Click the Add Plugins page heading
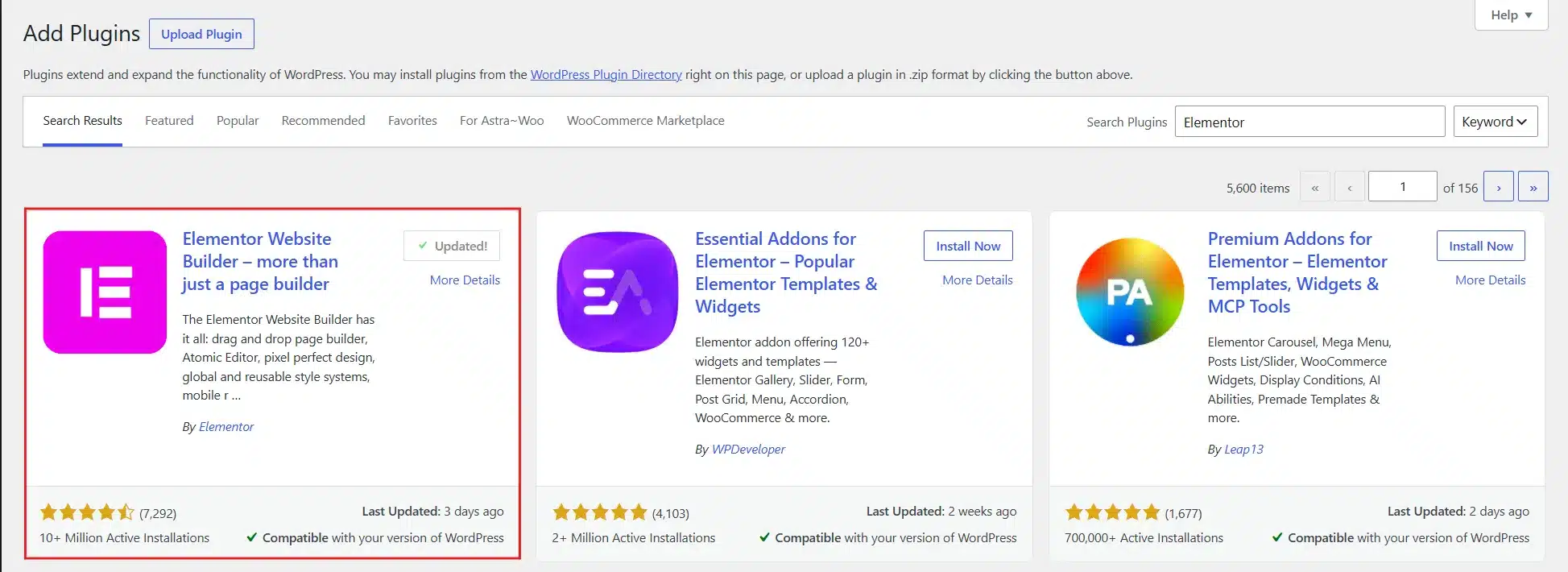 coord(81,34)
